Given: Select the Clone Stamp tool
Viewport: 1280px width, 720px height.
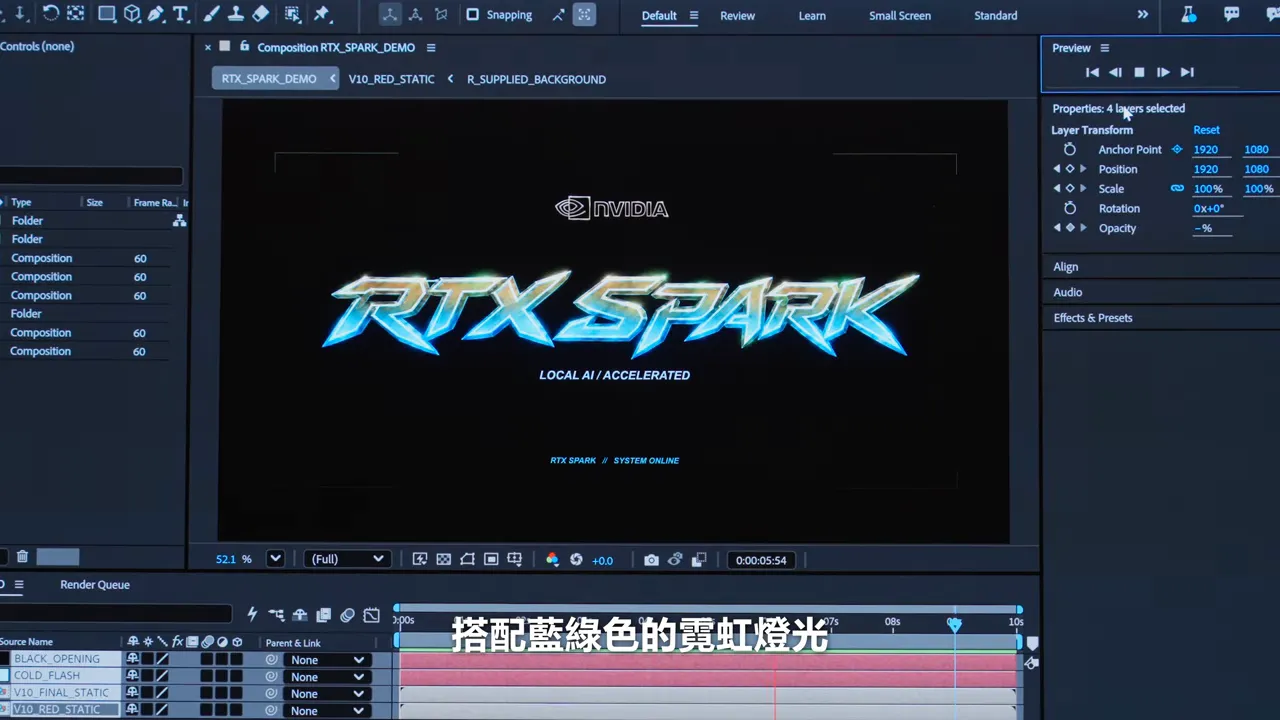Looking at the screenshot, I should pos(235,14).
